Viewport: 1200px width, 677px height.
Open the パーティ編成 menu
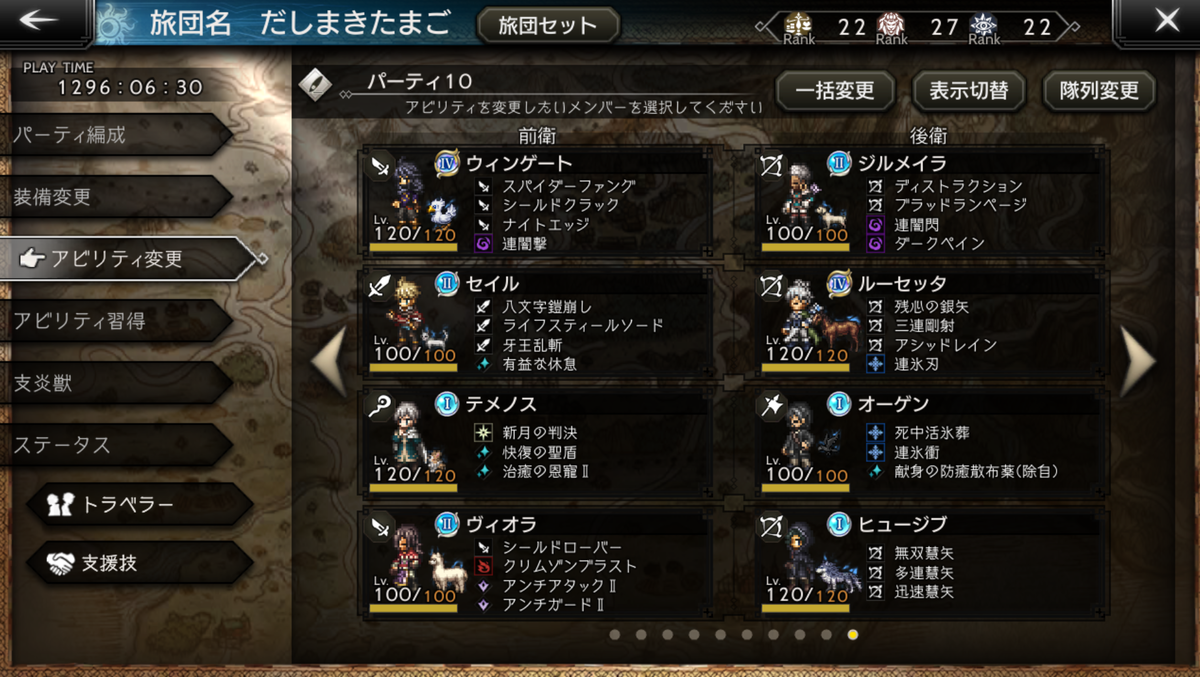(115, 135)
